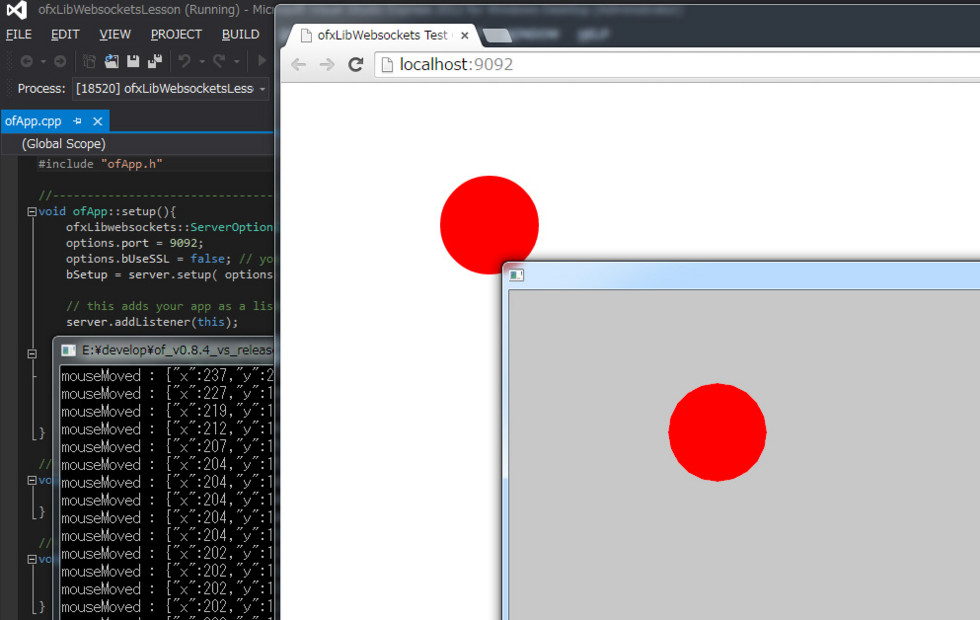Click red circle in the gray app window
This screenshot has width=980, height=620.
718,432
